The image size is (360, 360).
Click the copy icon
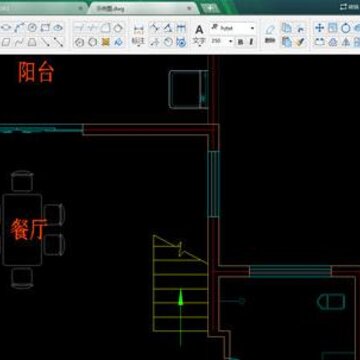286,28
